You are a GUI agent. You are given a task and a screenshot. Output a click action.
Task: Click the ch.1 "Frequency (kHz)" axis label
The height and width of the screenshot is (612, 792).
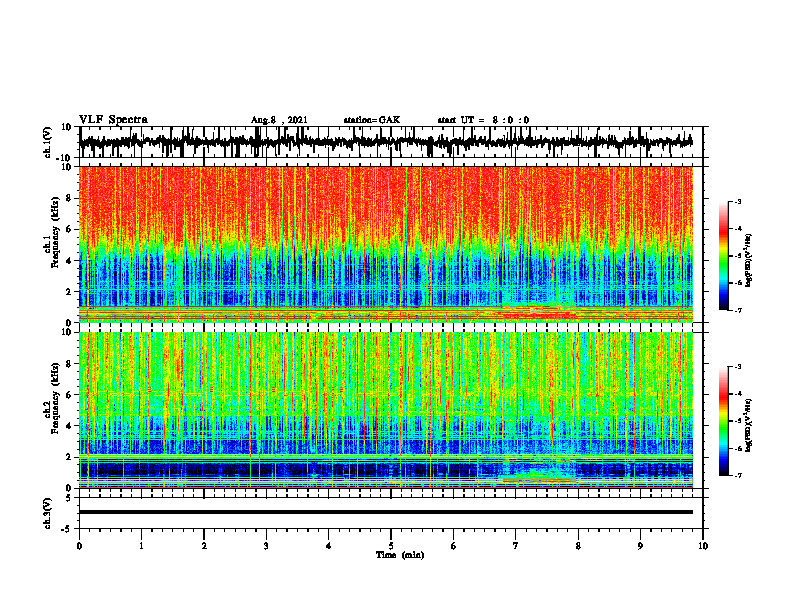[x=56, y=232]
